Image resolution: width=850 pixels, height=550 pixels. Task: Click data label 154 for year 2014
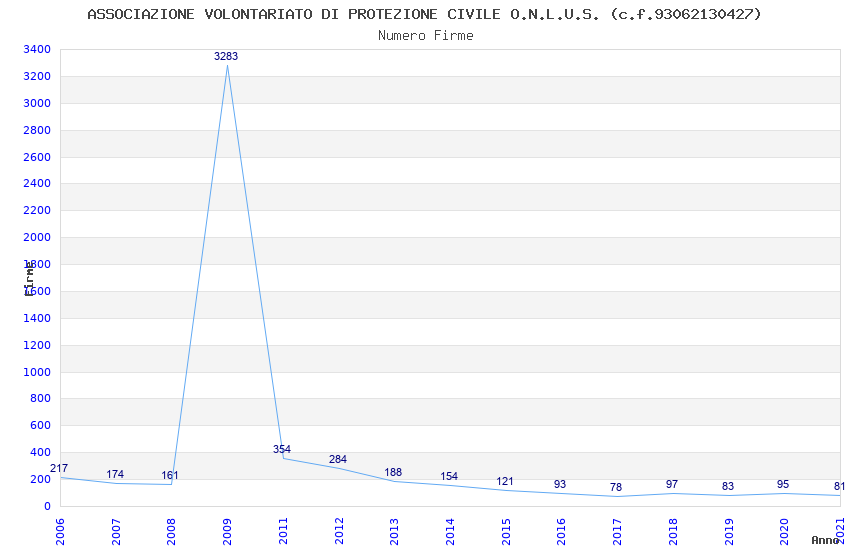pyautogui.click(x=449, y=476)
